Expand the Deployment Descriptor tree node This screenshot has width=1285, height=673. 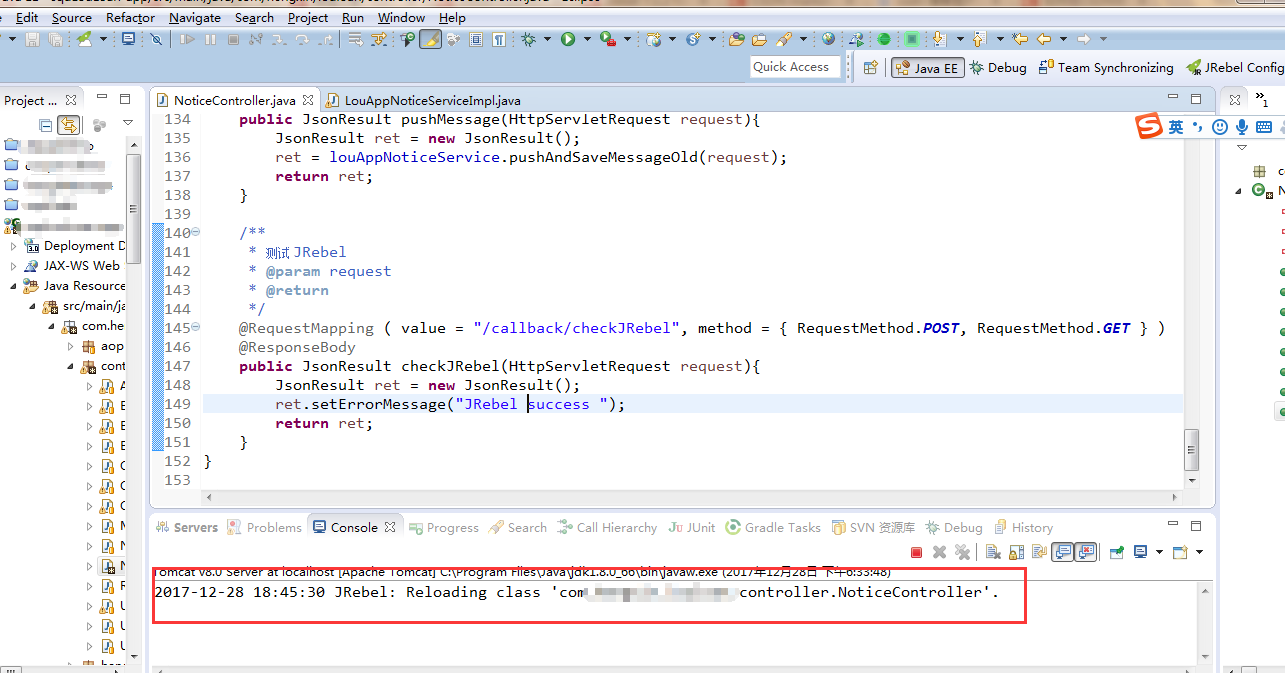(14, 245)
